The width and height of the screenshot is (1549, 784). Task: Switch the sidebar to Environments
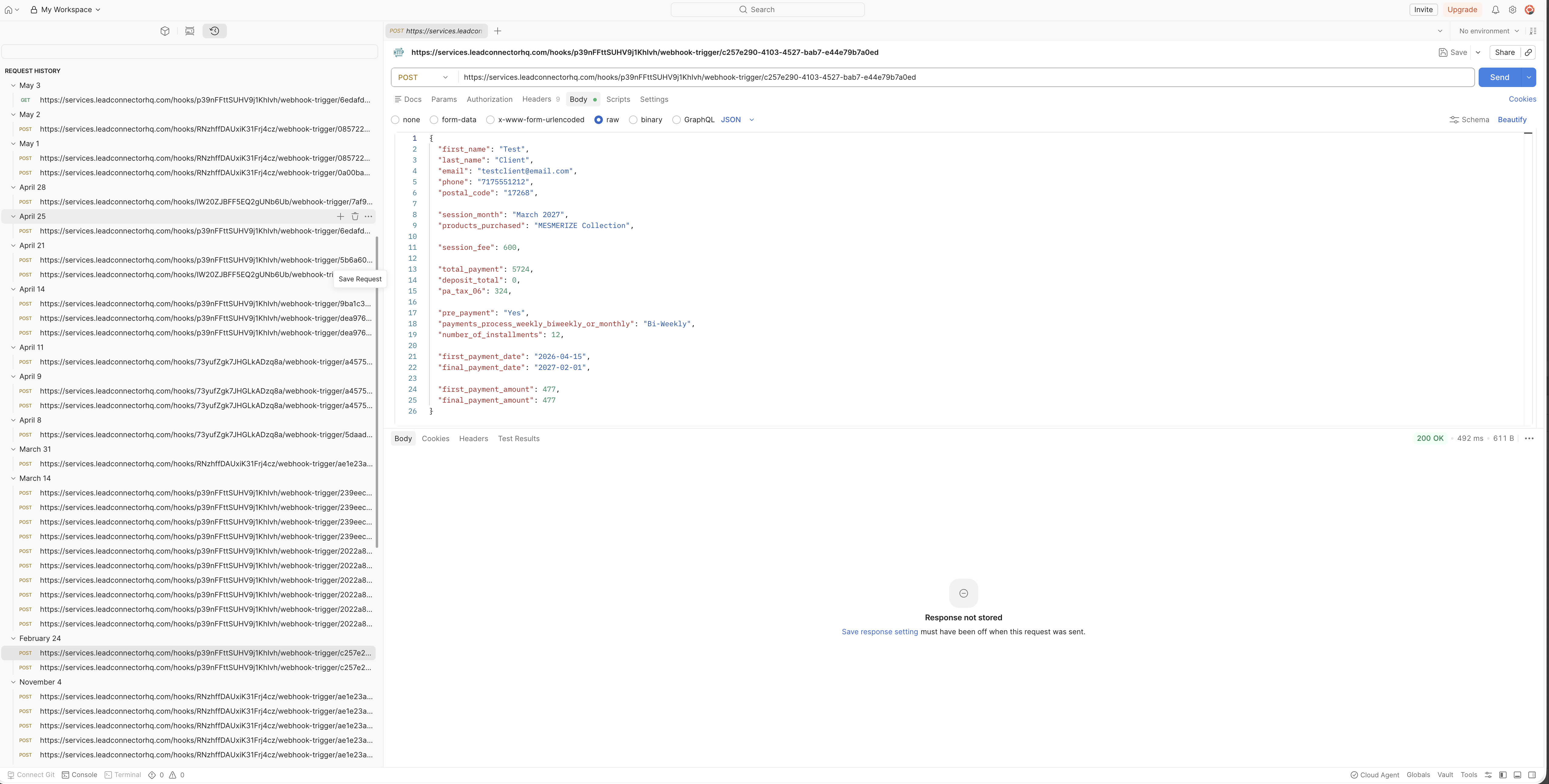pos(190,31)
